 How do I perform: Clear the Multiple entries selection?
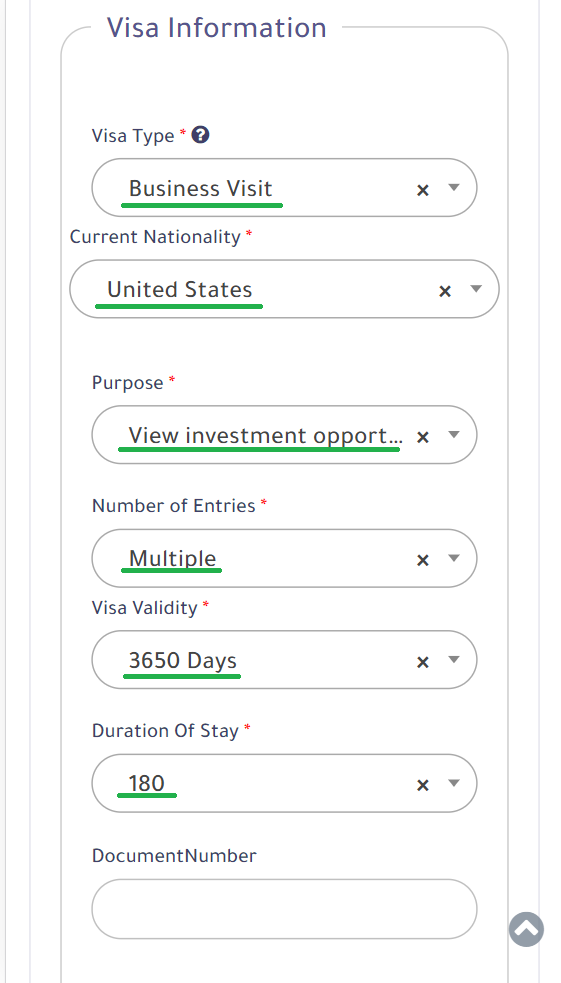pyautogui.click(x=423, y=560)
